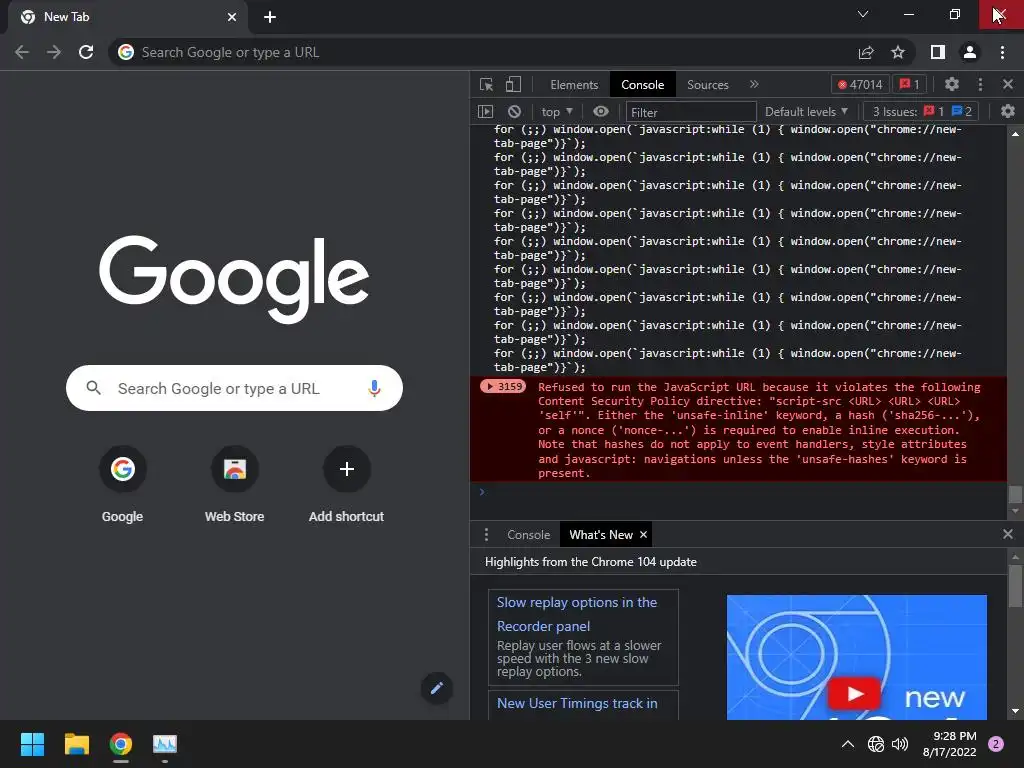Image resolution: width=1024 pixels, height=768 pixels.
Task: Click the Google search box
Action: tap(234, 389)
